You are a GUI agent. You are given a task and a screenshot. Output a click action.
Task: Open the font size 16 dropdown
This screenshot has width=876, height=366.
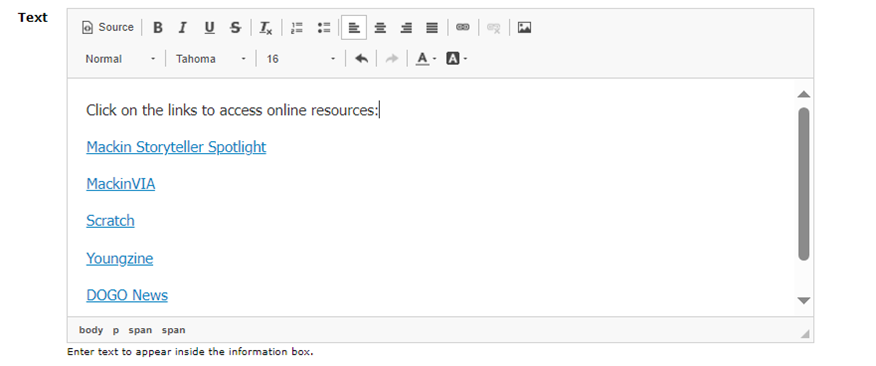pos(301,59)
